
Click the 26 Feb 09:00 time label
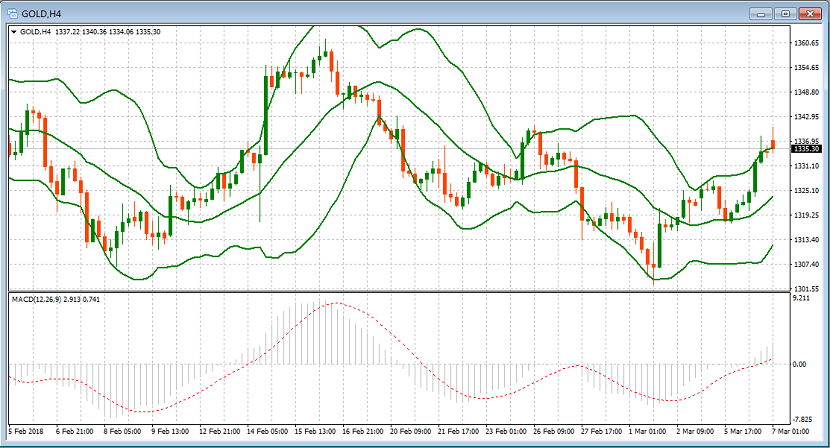(x=554, y=432)
